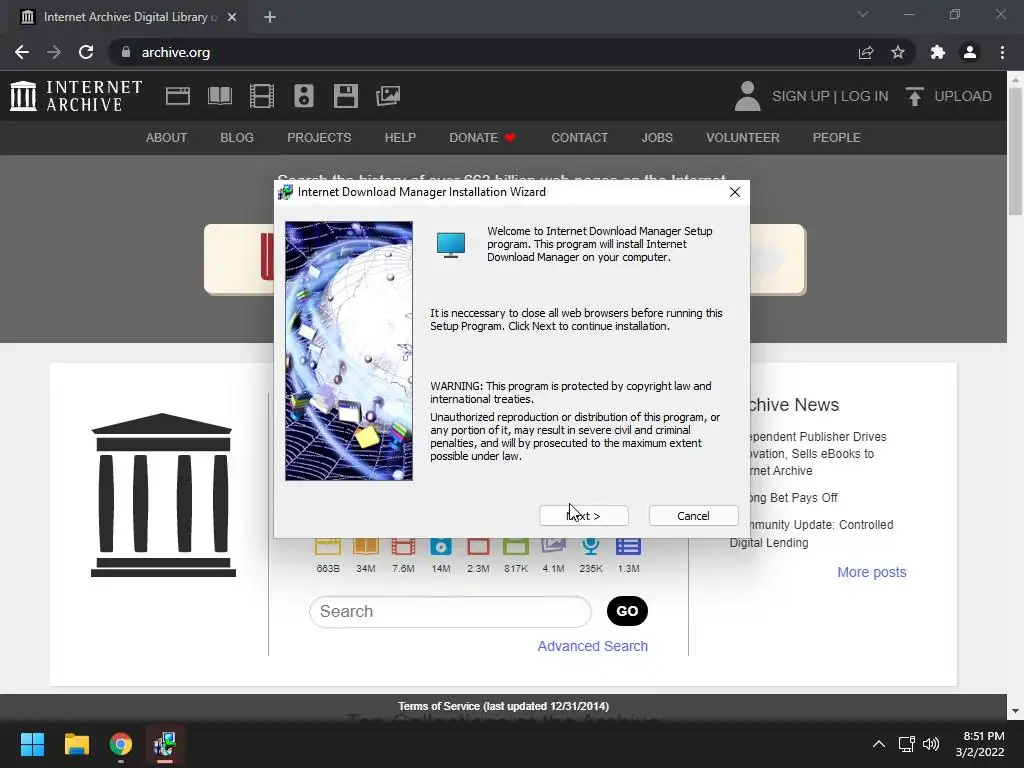The width and height of the screenshot is (1024, 768).
Task: Open the PEOPLE menu item
Action: 837,138
